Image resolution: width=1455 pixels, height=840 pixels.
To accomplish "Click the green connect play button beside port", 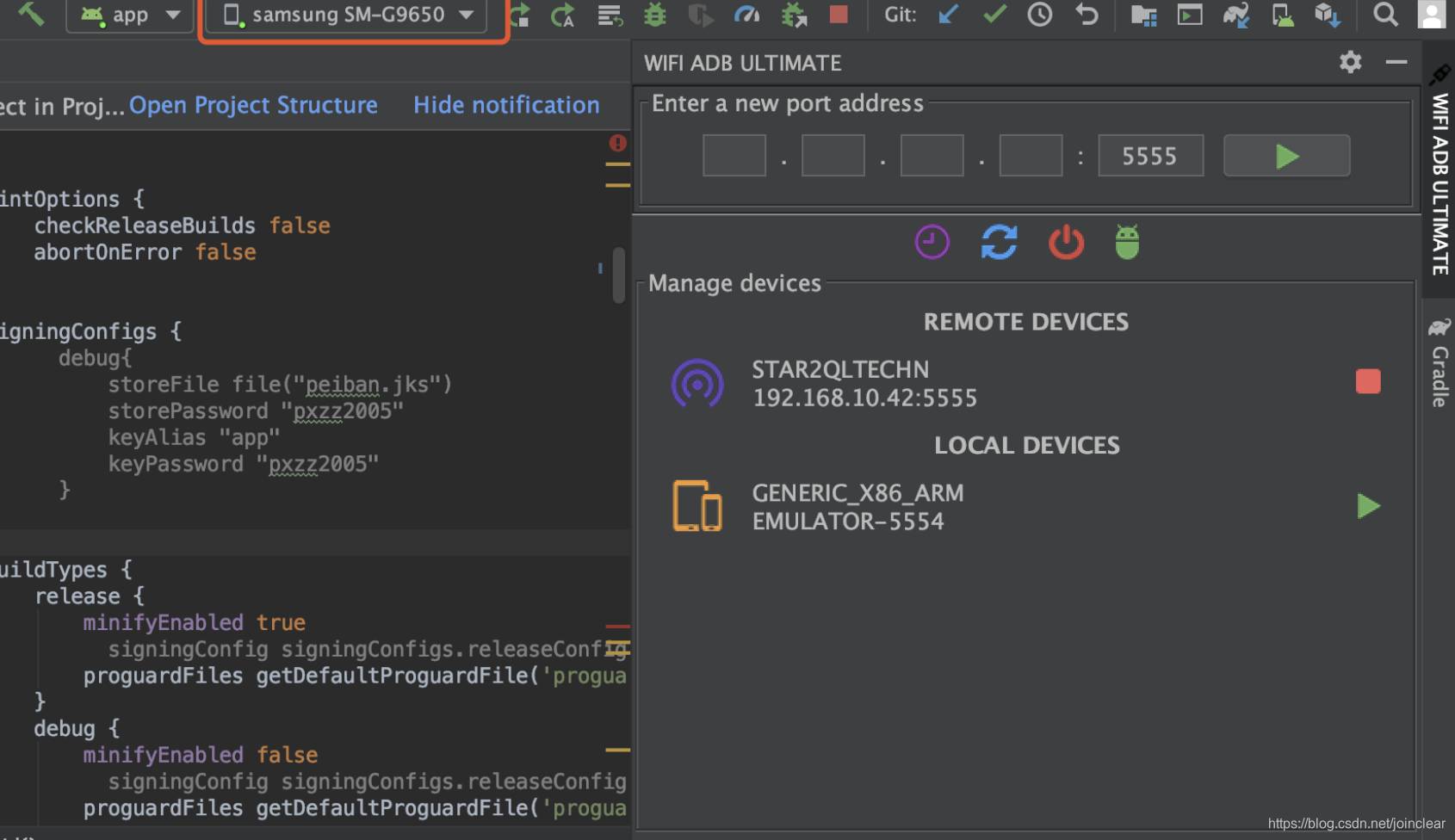I will click(1286, 156).
